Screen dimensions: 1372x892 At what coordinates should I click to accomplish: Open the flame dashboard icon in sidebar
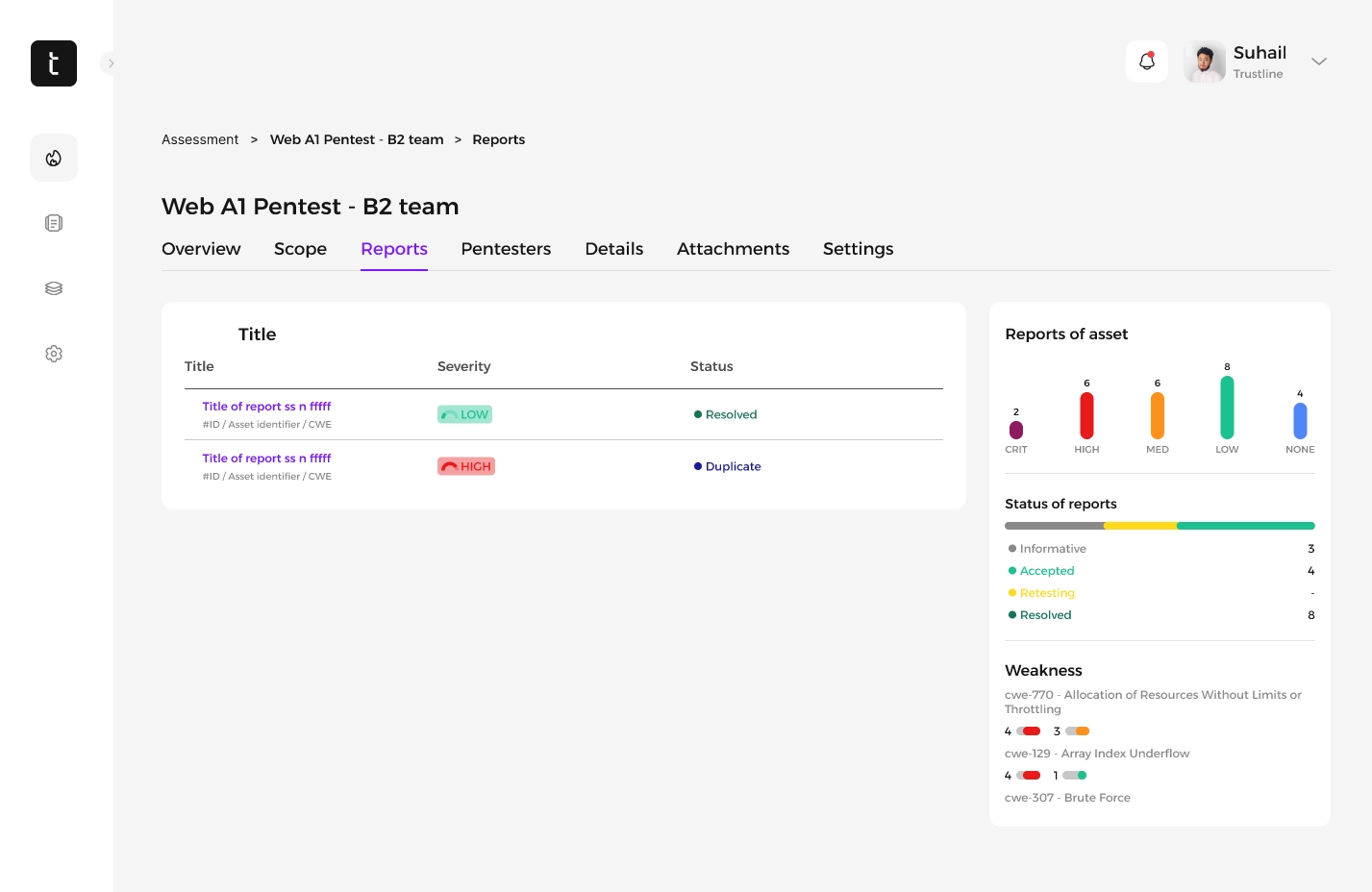(x=54, y=158)
